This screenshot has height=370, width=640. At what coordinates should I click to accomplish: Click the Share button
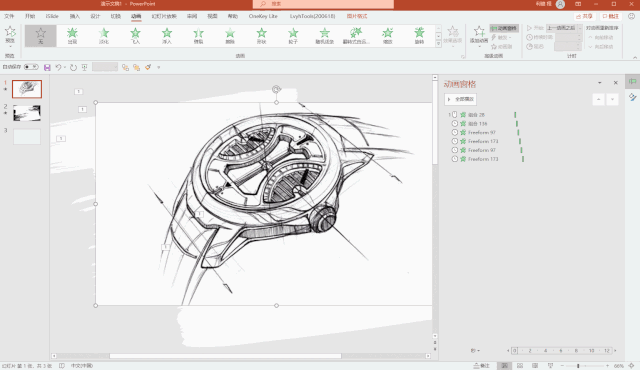584,16
